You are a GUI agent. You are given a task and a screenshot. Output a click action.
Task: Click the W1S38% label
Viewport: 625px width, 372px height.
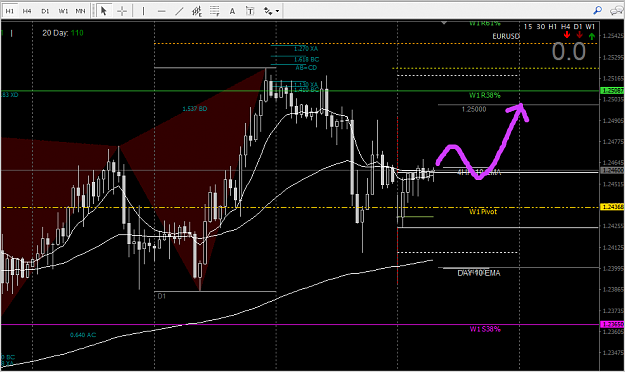pyautogui.click(x=485, y=329)
